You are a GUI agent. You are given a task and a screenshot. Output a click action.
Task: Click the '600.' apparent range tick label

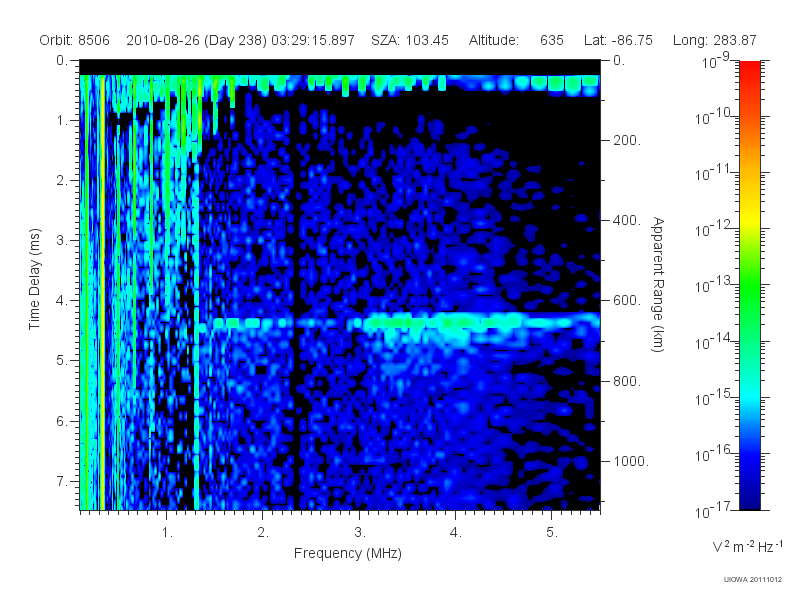627,301
